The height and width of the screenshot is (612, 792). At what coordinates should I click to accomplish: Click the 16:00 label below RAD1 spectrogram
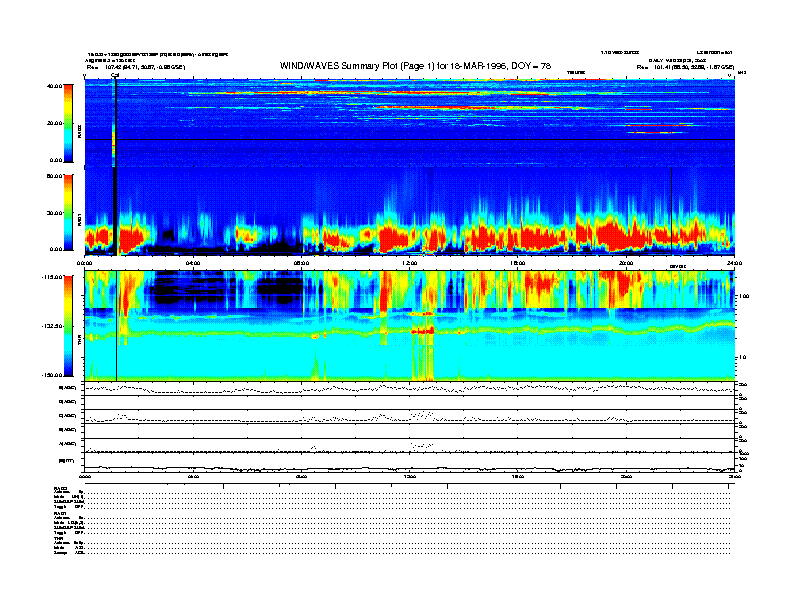coord(518,263)
